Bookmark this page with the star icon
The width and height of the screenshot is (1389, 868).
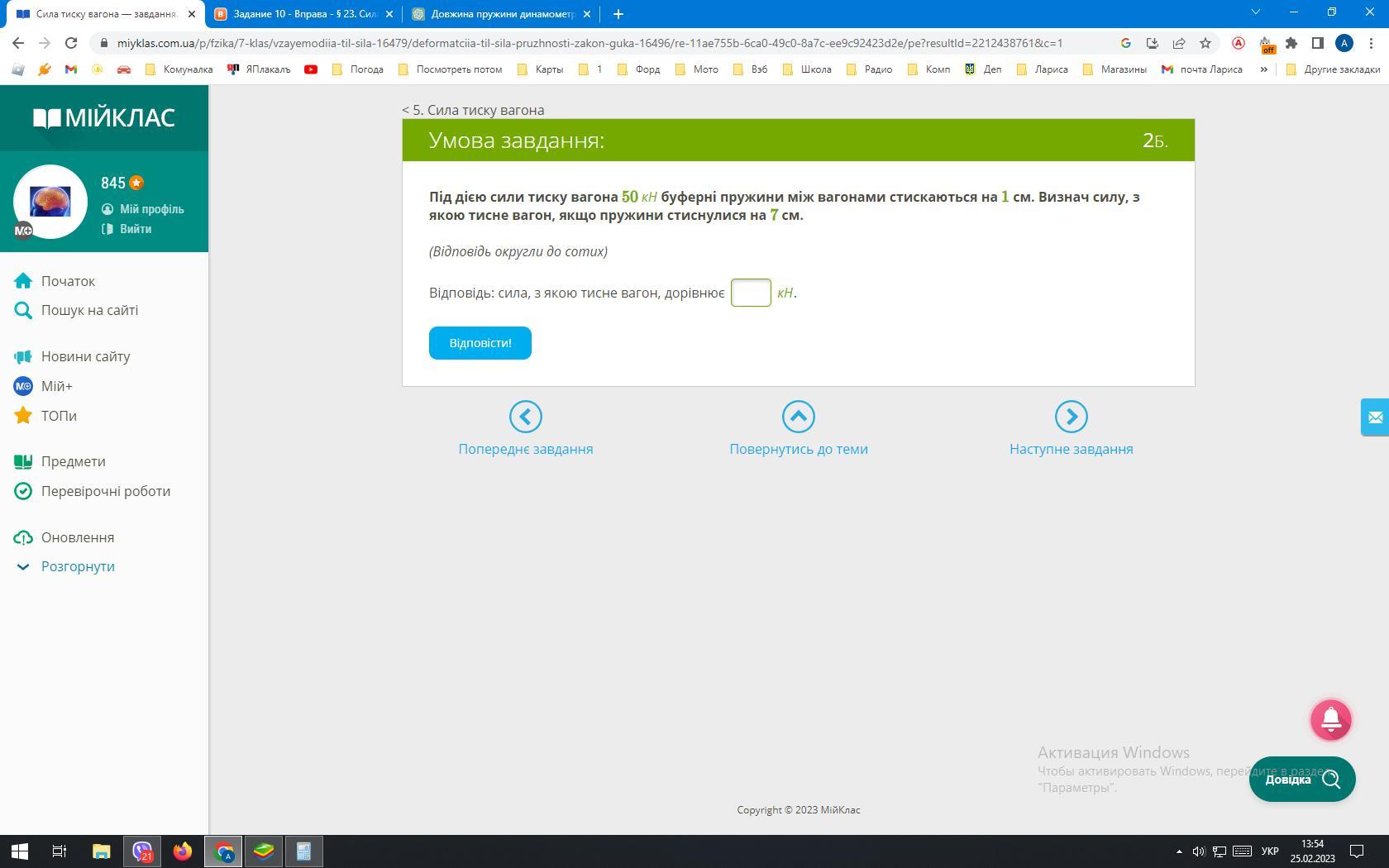[1205, 43]
